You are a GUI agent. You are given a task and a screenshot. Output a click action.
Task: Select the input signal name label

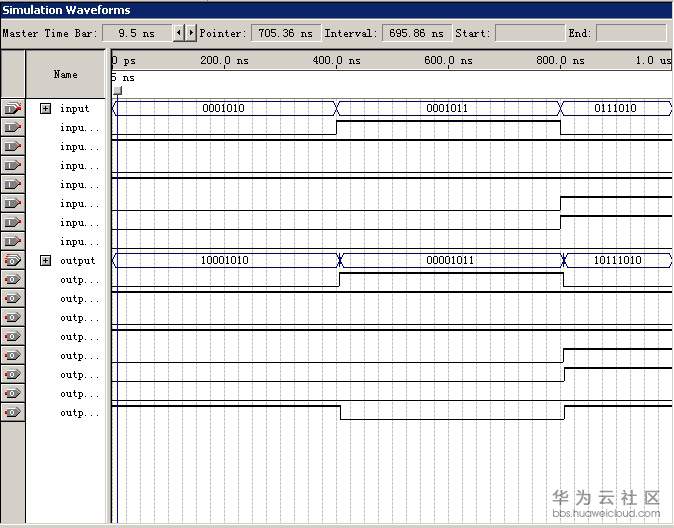pos(74,108)
